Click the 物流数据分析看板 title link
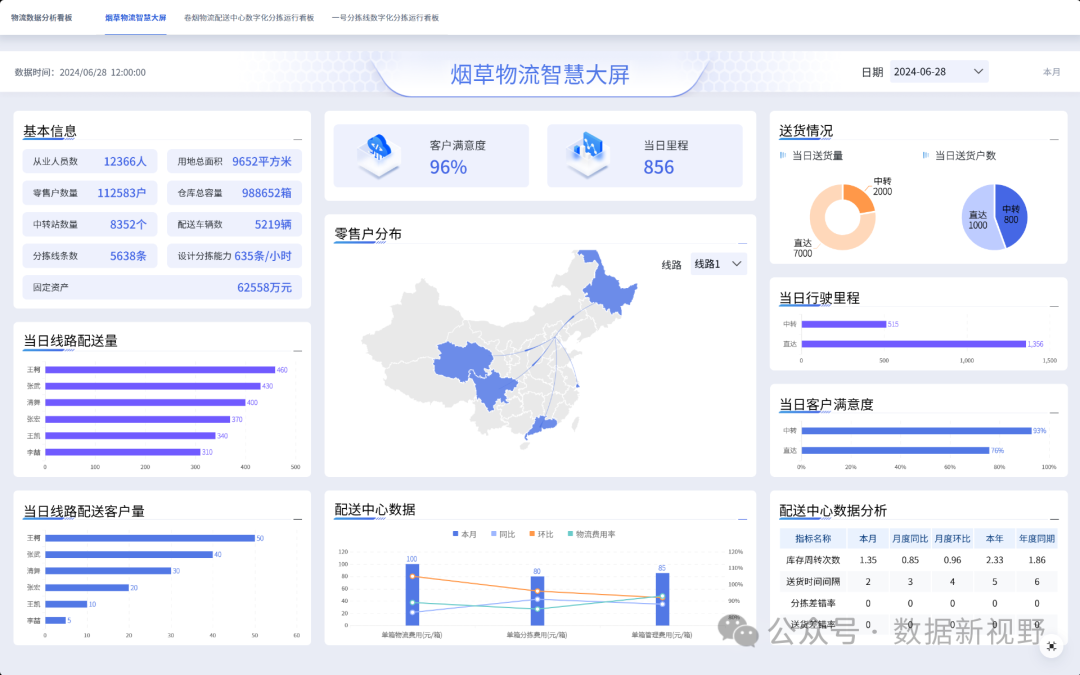1080x675 pixels. [42, 18]
